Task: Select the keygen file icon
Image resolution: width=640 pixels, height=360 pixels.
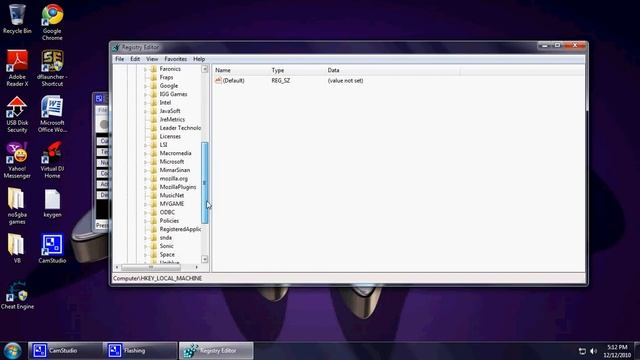Action: tap(52, 203)
